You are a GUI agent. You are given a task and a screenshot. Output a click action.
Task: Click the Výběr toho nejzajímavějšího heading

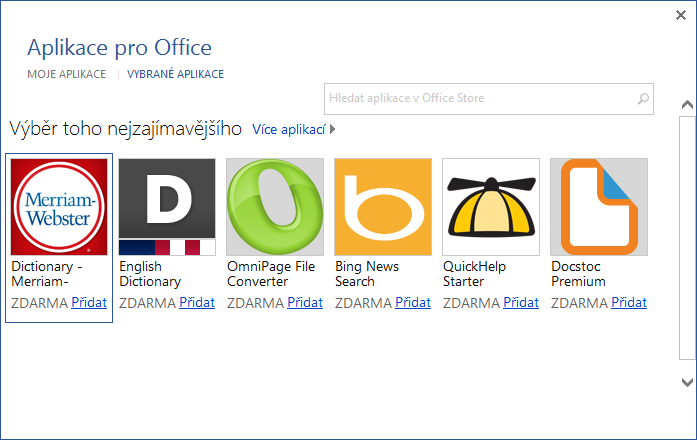(x=125, y=129)
